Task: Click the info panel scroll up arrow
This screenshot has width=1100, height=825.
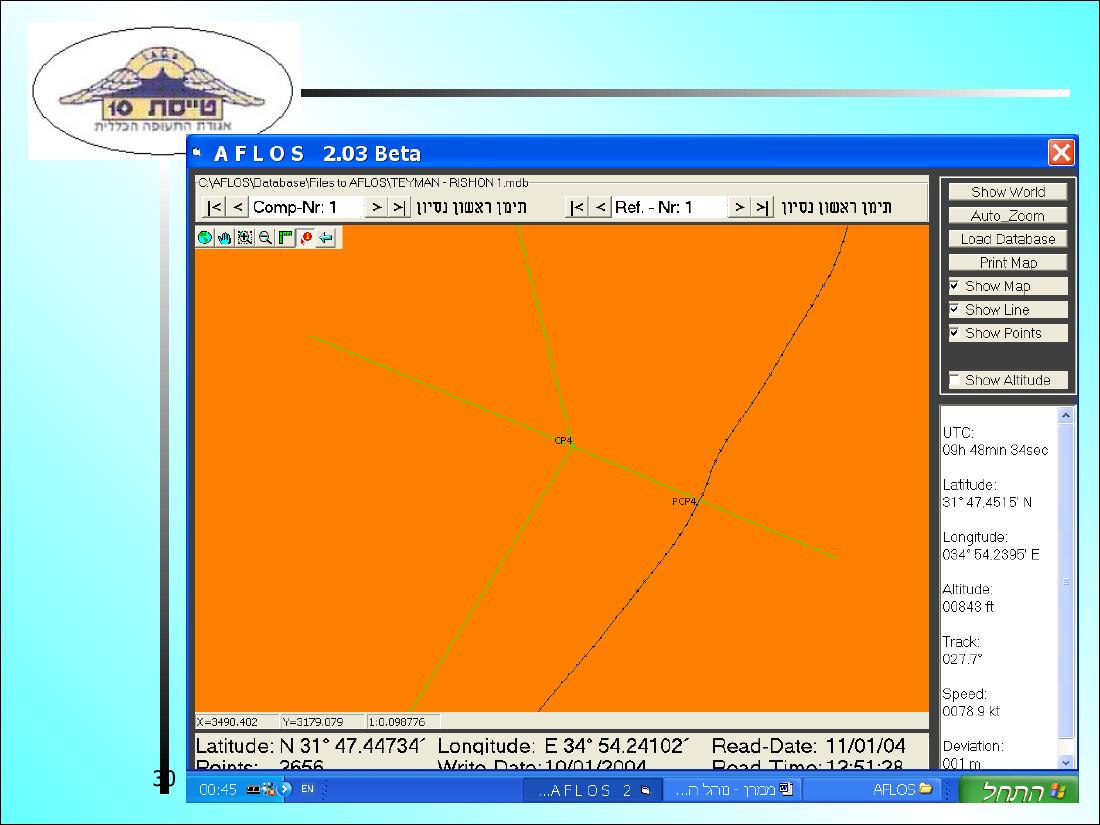Action: (1066, 415)
